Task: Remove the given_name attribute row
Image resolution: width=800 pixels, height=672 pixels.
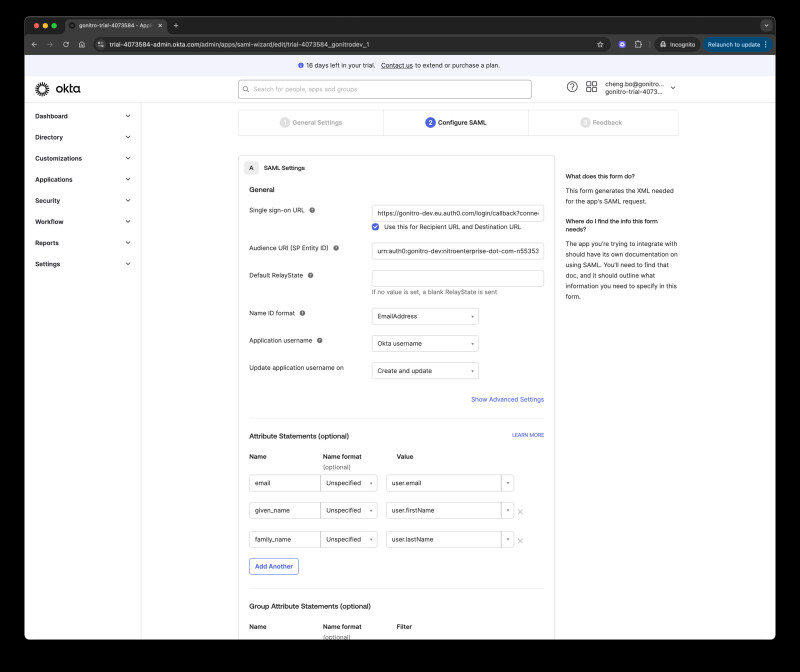Action: click(520, 511)
